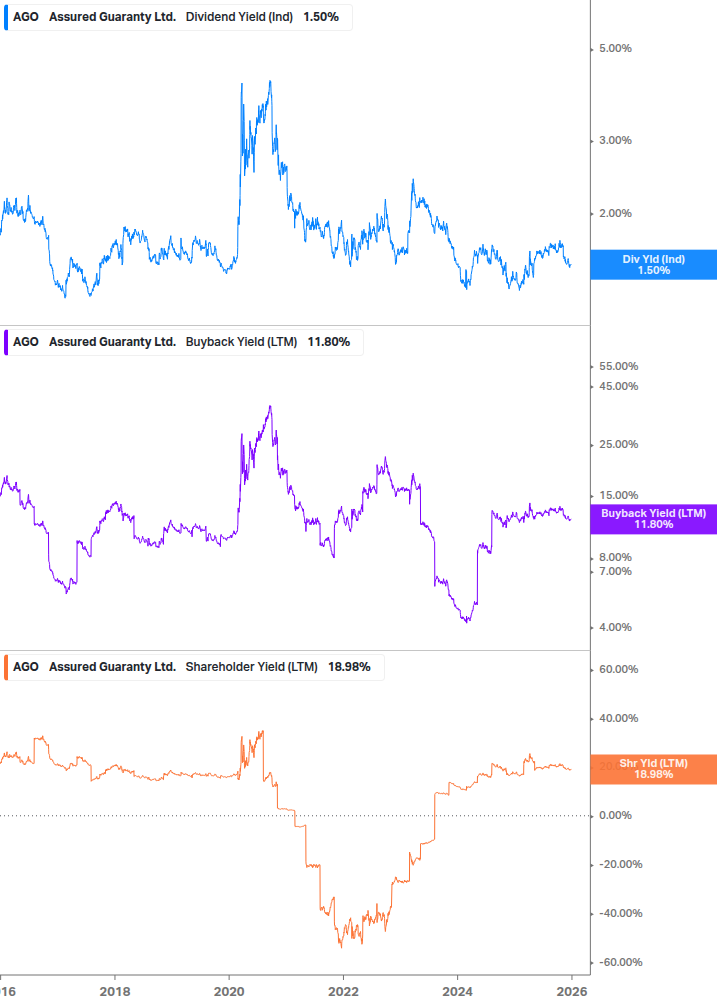Screen dimensions: 717x1005
Task: Click the -20.00% shareholder yield axis label
Action: tap(620, 865)
